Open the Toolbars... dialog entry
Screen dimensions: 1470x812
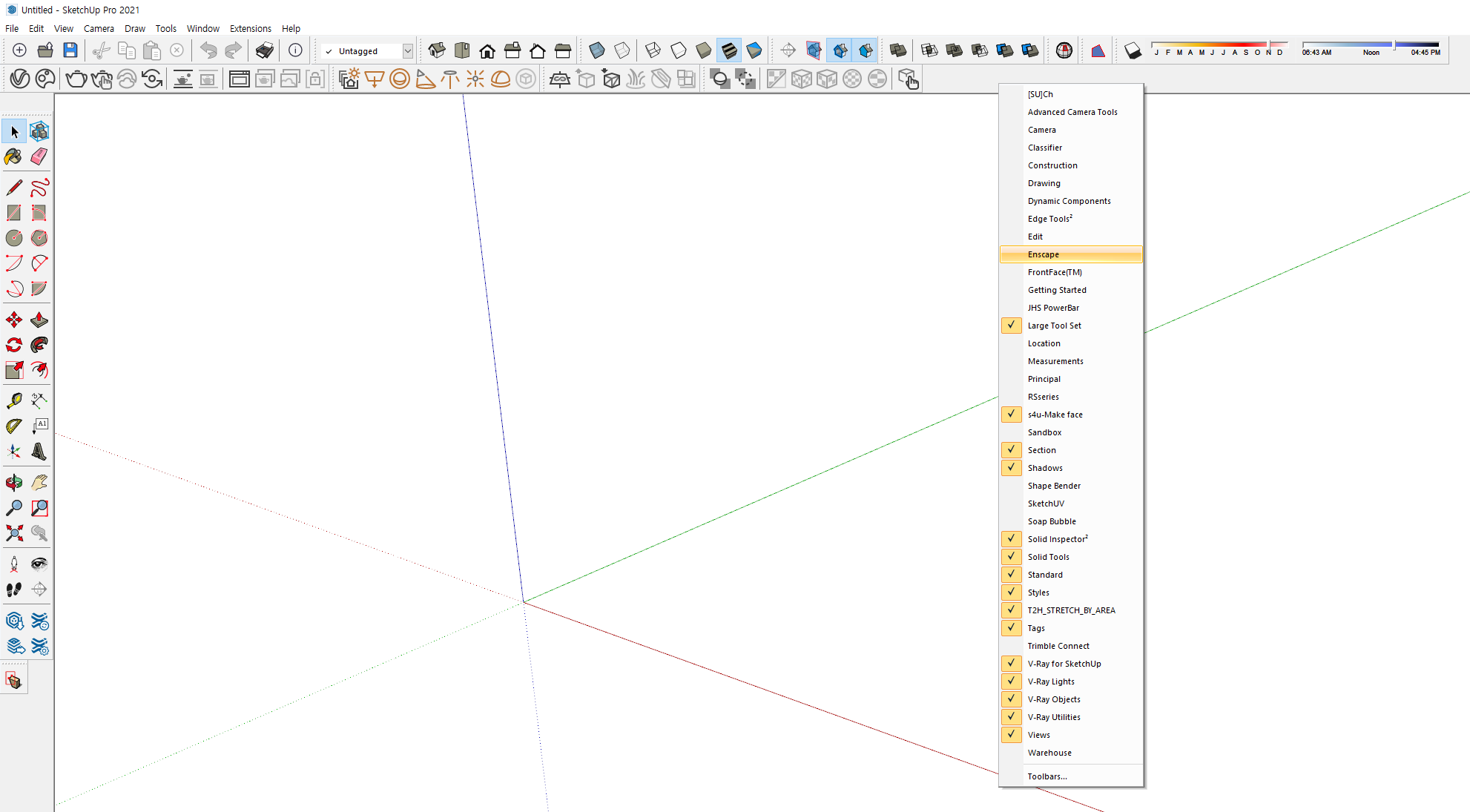tap(1047, 776)
